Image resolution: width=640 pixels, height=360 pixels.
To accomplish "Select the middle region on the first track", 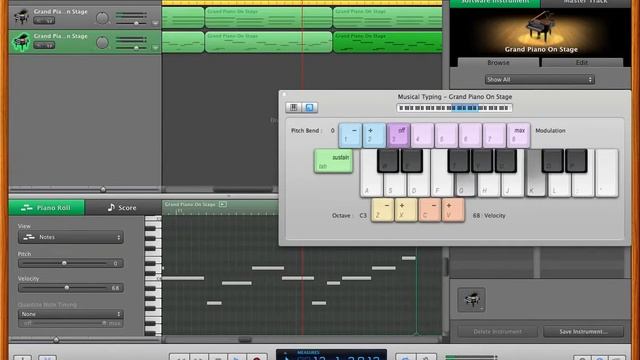I will [268, 18].
